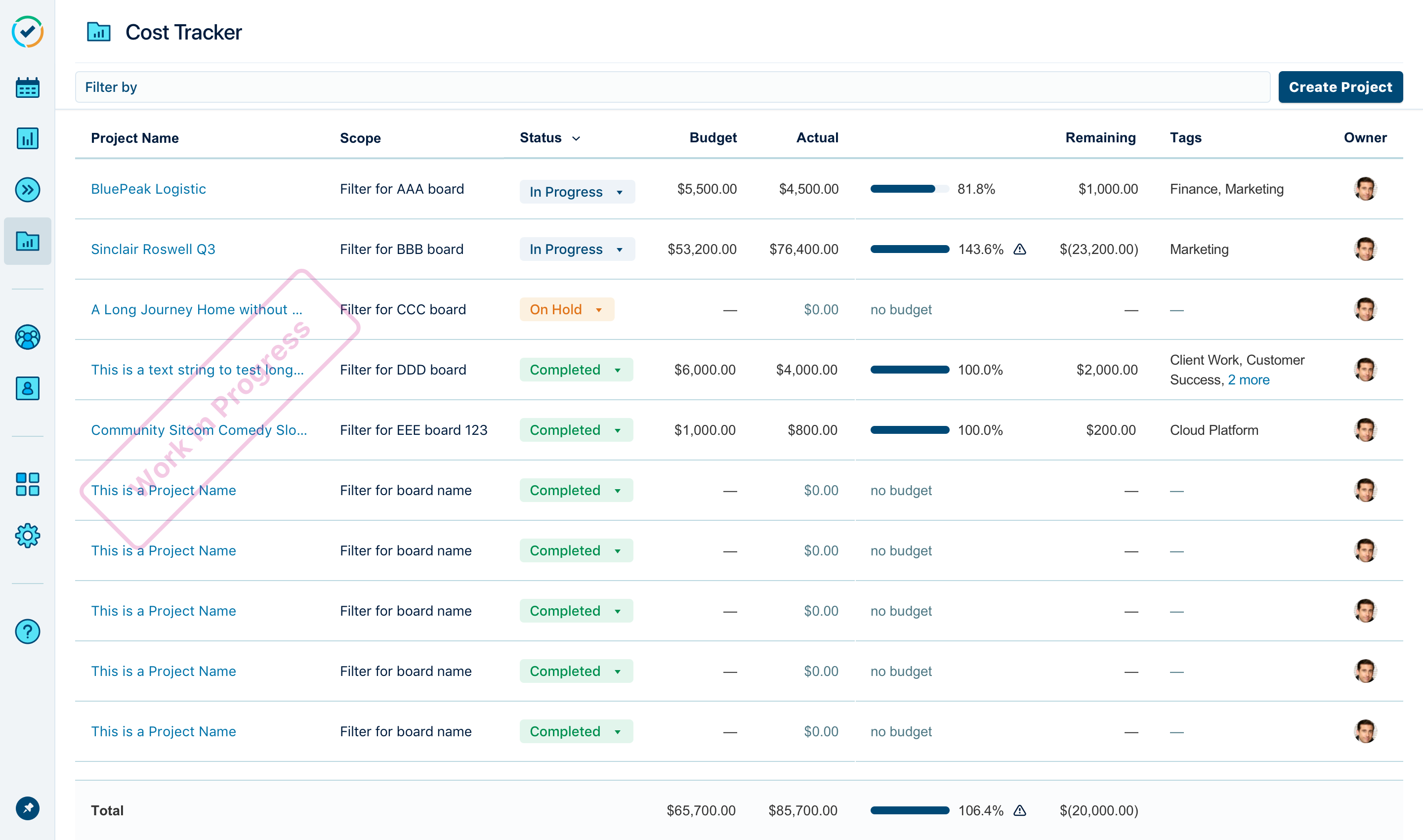The width and height of the screenshot is (1423, 840).
Task: Click the double-arrow fast-forward sidebar icon
Action: tap(27, 190)
